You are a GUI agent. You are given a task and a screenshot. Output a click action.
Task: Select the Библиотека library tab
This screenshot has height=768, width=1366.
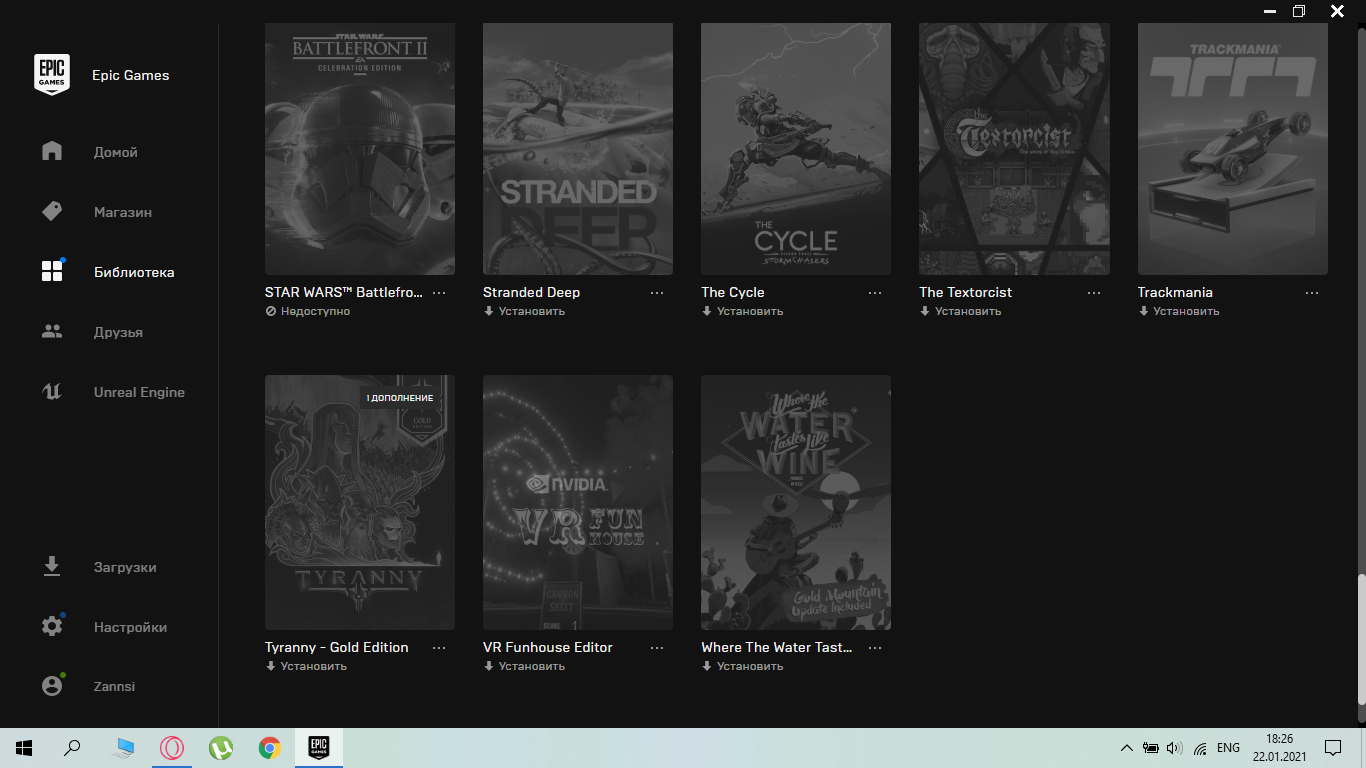(x=133, y=272)
